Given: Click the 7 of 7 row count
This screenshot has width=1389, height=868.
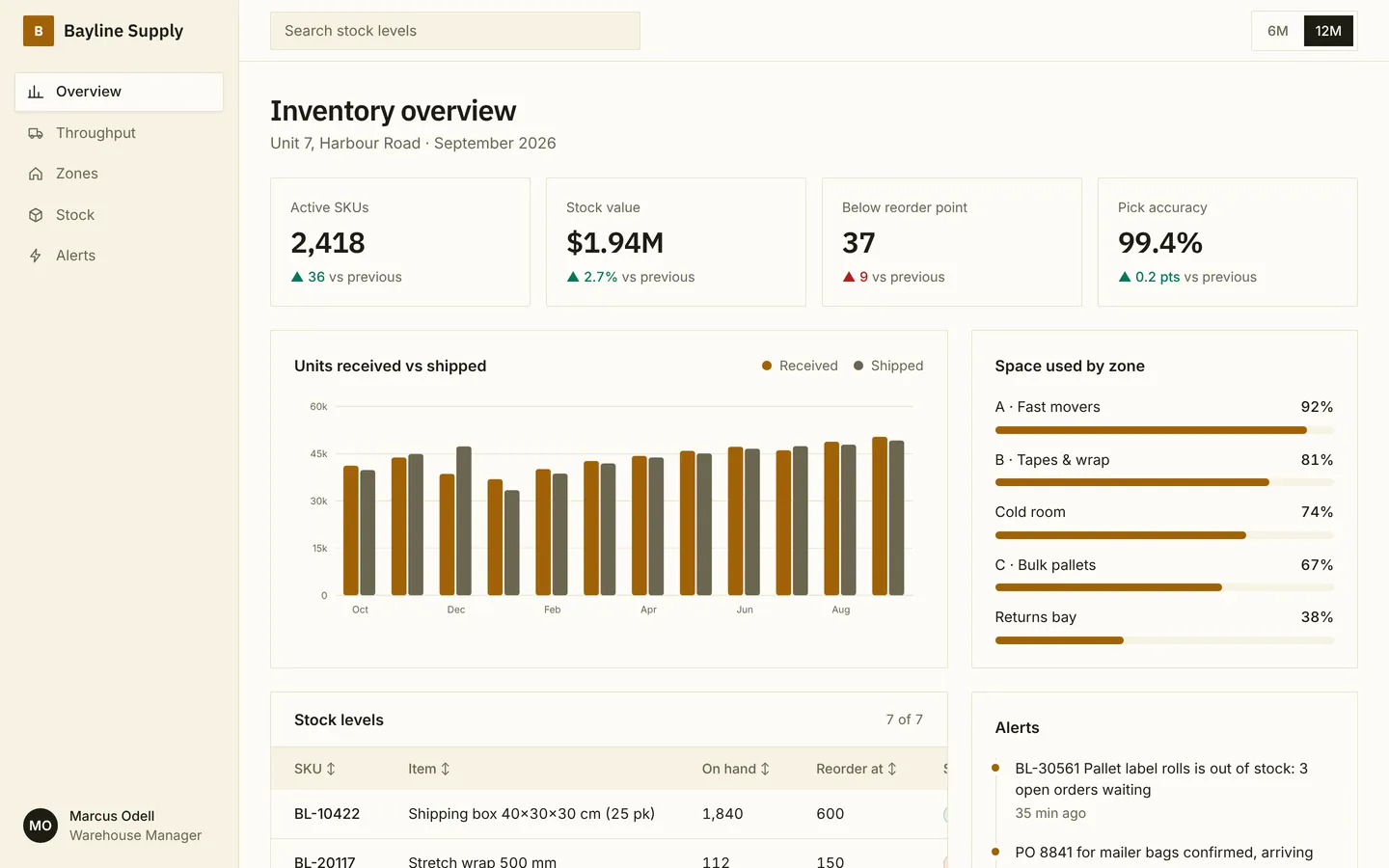Looking at the screenshot, I should coord(905,719).
